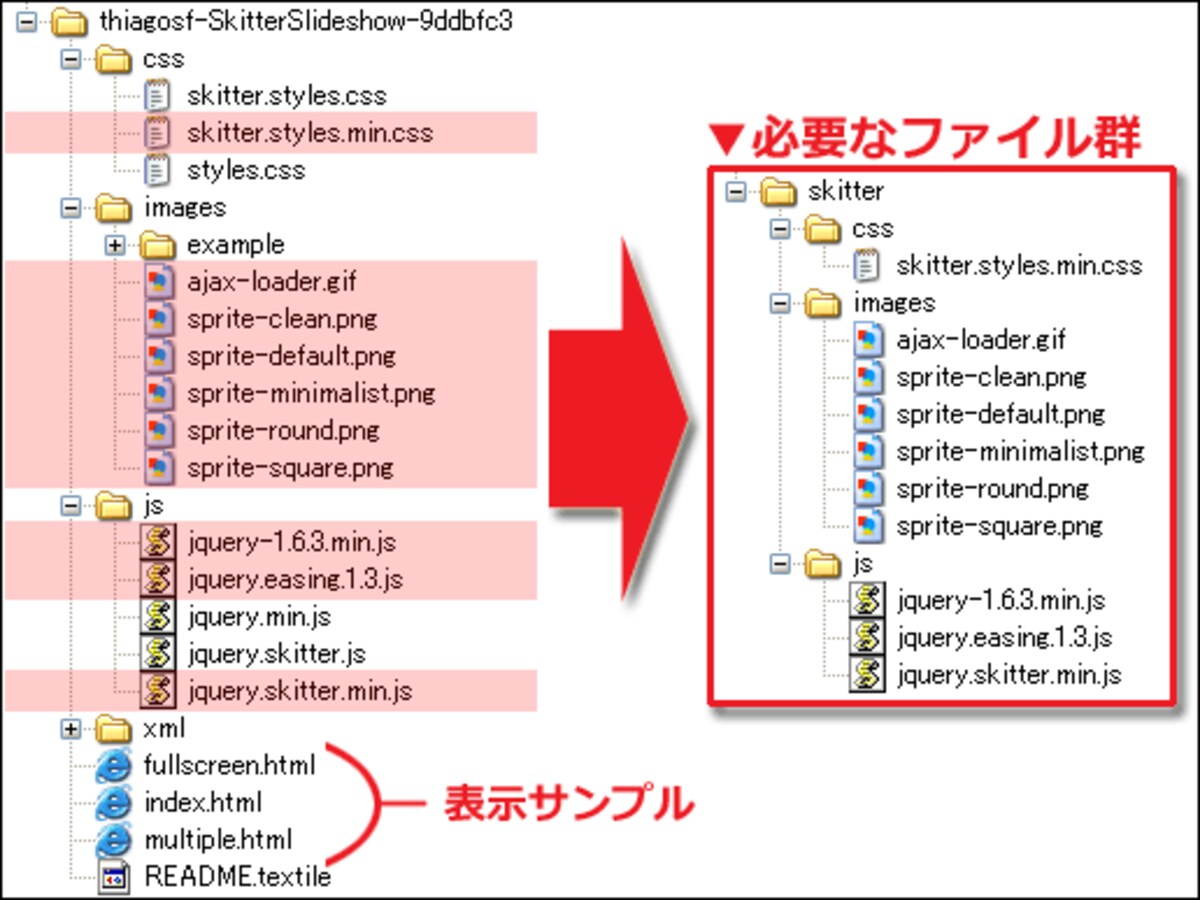This screenshot has width=1200, height=900.
Task: Click sprite-minimalist.png image icon in thiagosf tree
Action: (157, 393)
